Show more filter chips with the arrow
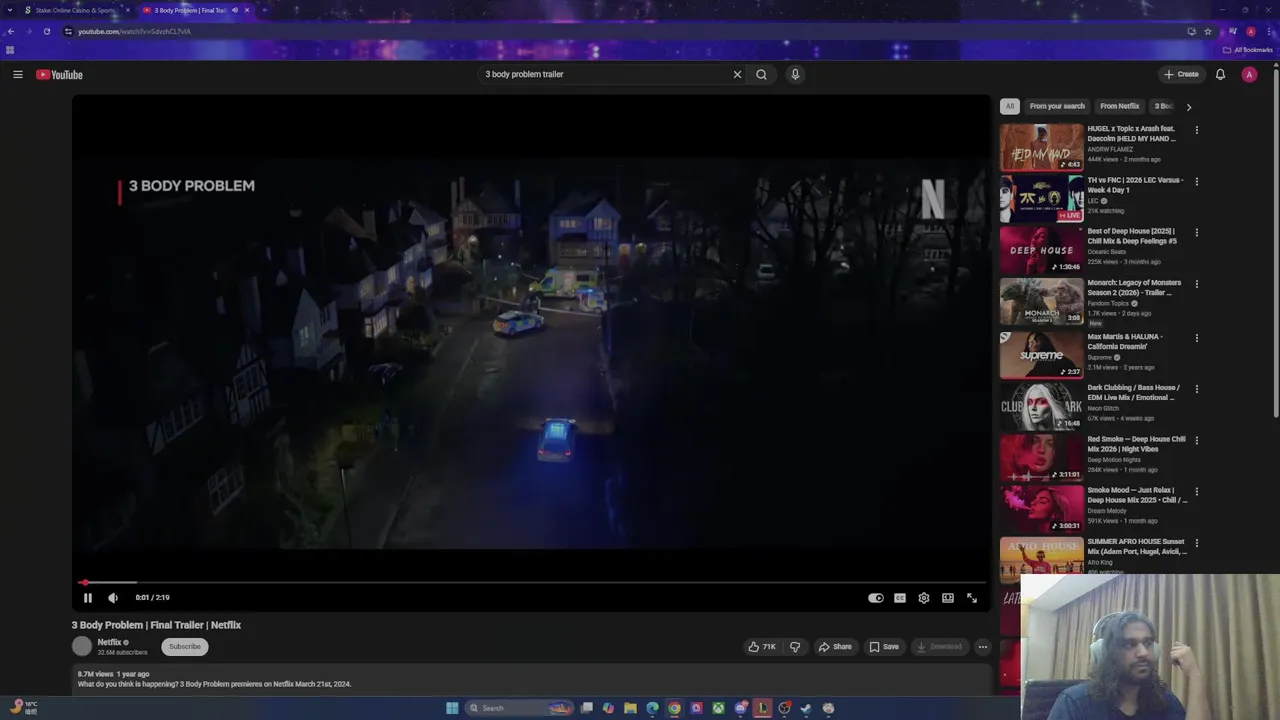This screenshot has width=1280, height=720. [x=1188, y=106]
